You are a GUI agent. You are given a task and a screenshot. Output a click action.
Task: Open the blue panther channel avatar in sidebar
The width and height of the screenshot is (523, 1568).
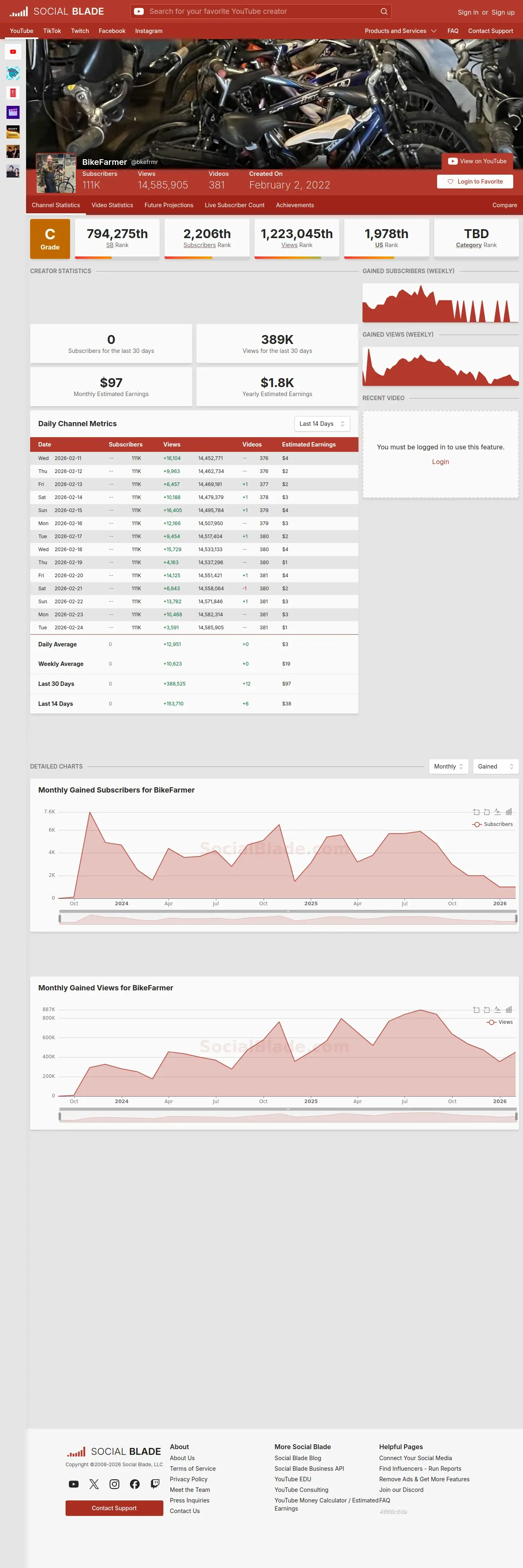[13, 73]
